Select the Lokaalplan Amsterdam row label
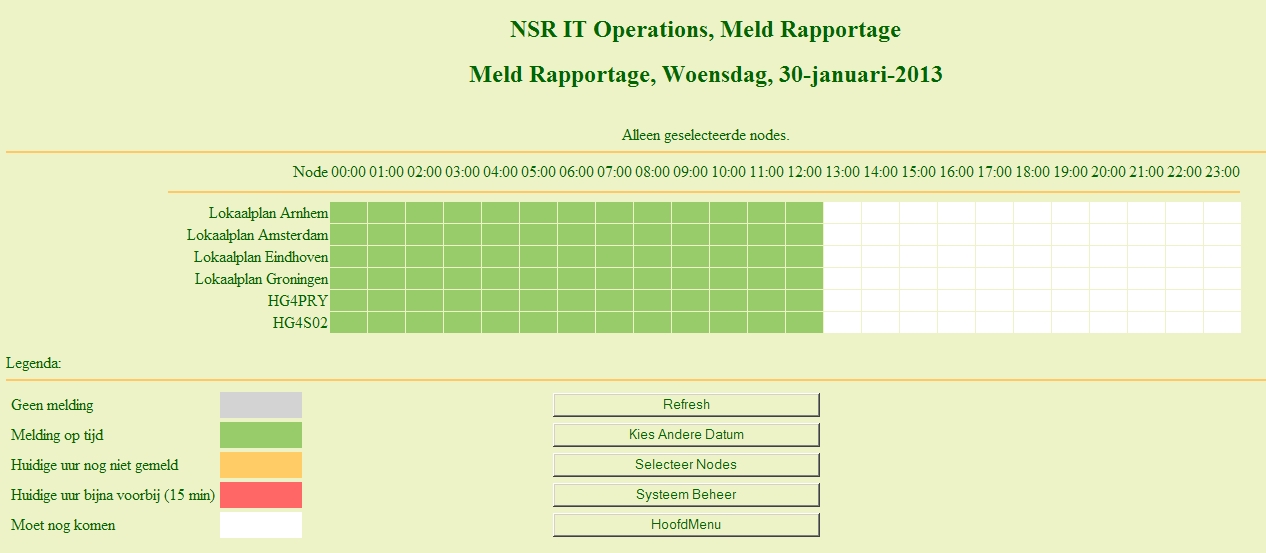 [x=257, y=235]
